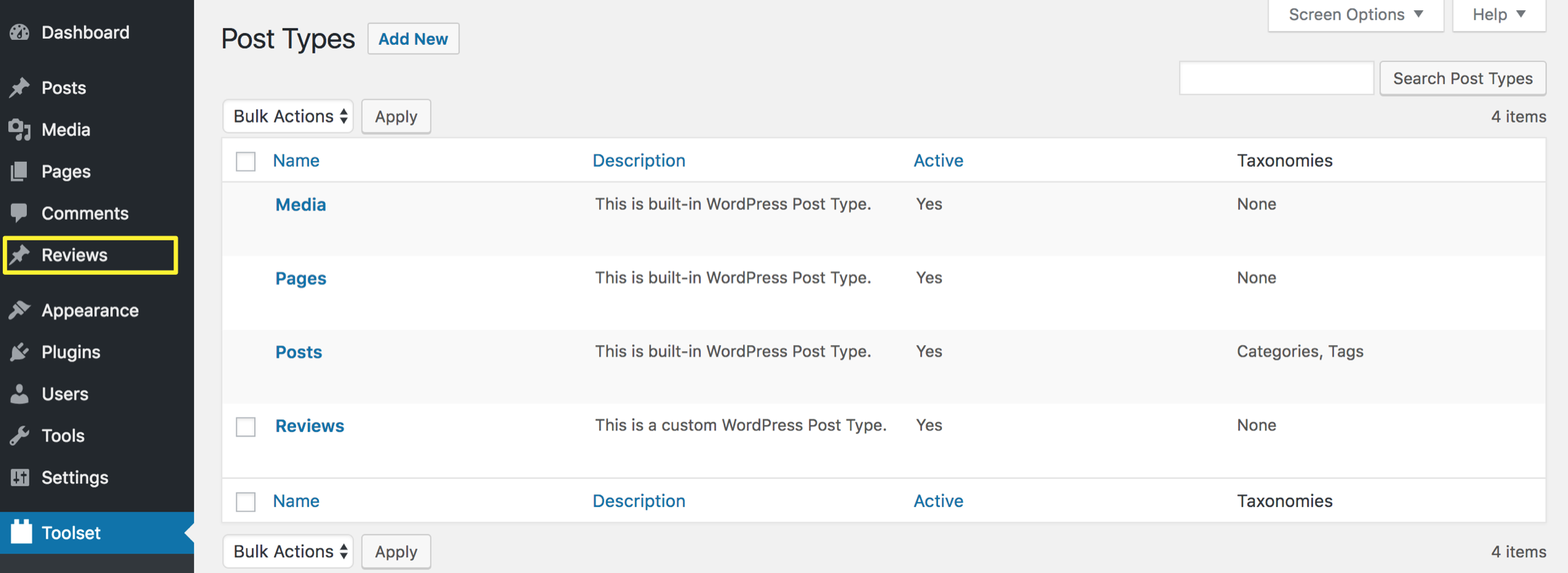Open the bottom Bulk Actions dropdown
Viewport: 1568px width, 573px height.
pyautogui.click(x=289, y=552)
